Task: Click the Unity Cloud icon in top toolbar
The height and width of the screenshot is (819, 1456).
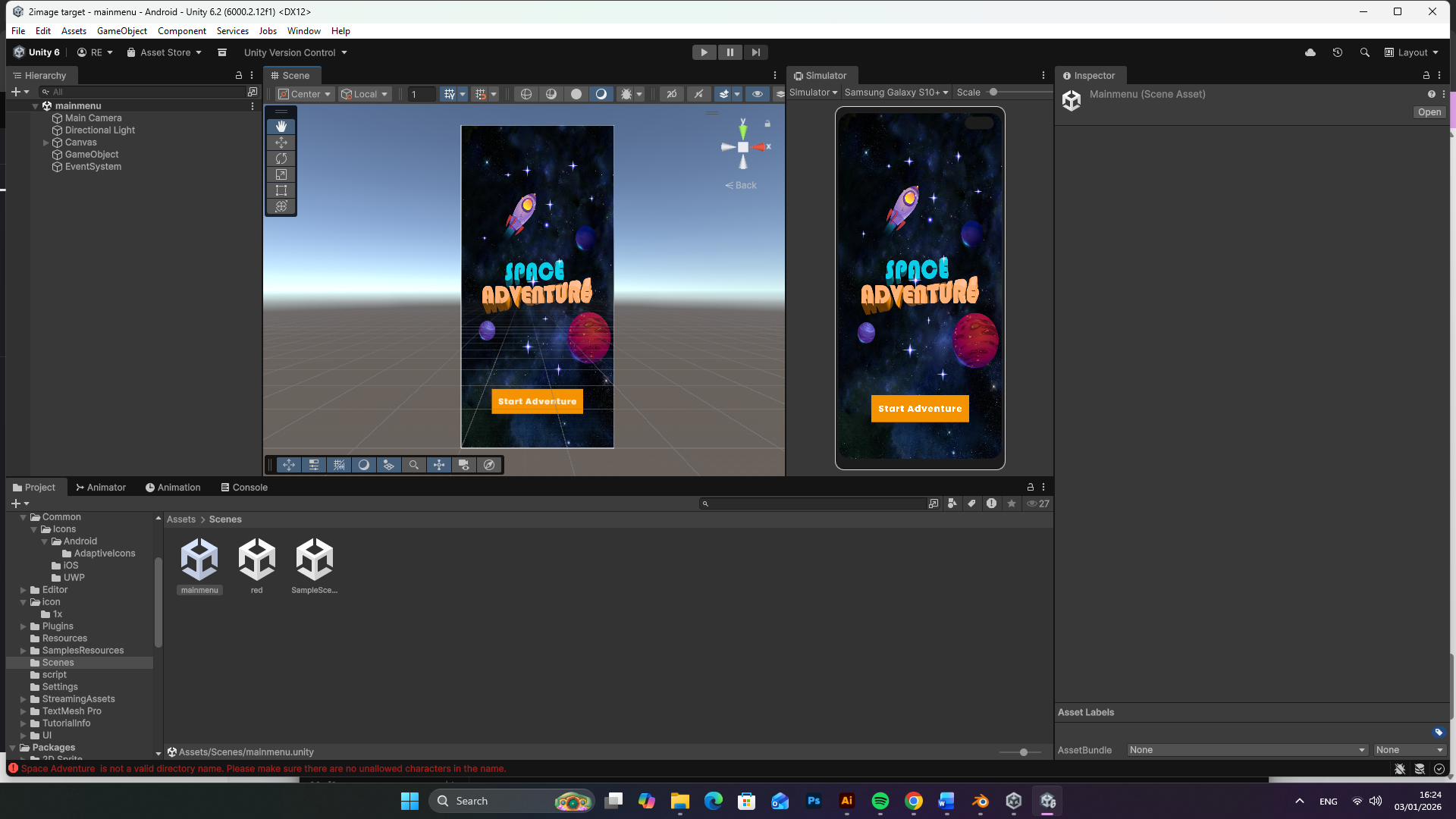Action: click(1310, 52)
